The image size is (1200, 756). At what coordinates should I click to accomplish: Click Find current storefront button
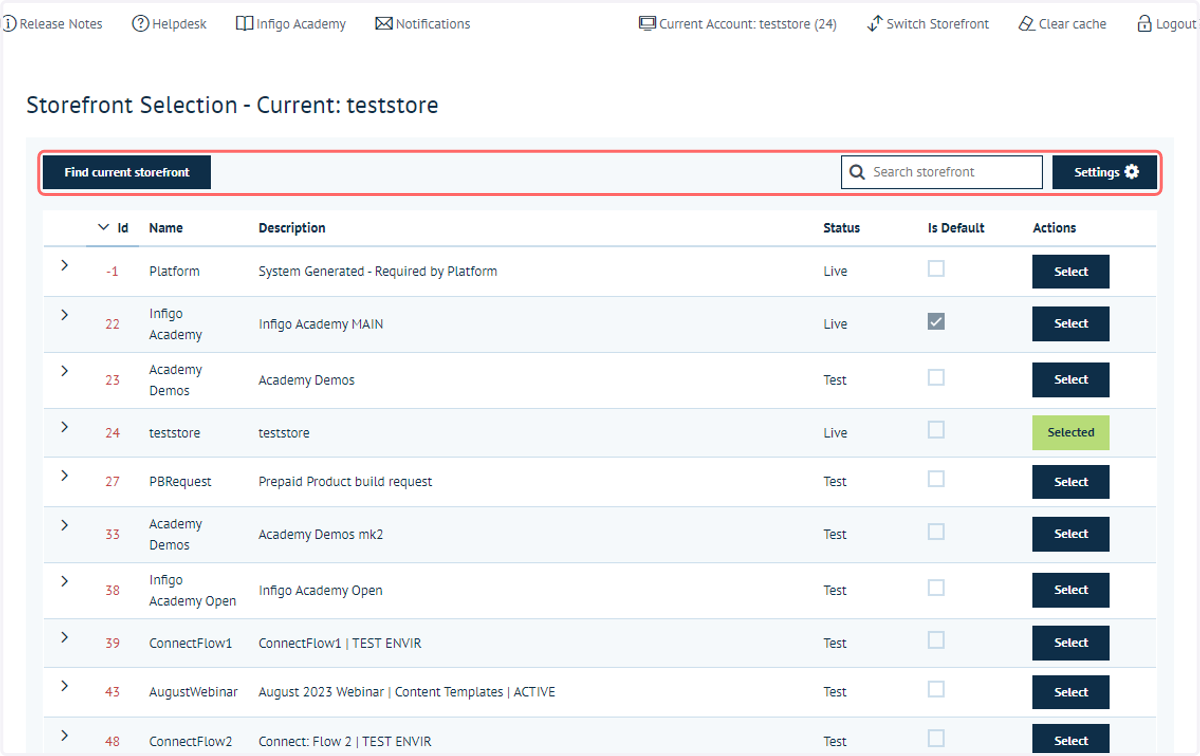[x=127, y=172]
